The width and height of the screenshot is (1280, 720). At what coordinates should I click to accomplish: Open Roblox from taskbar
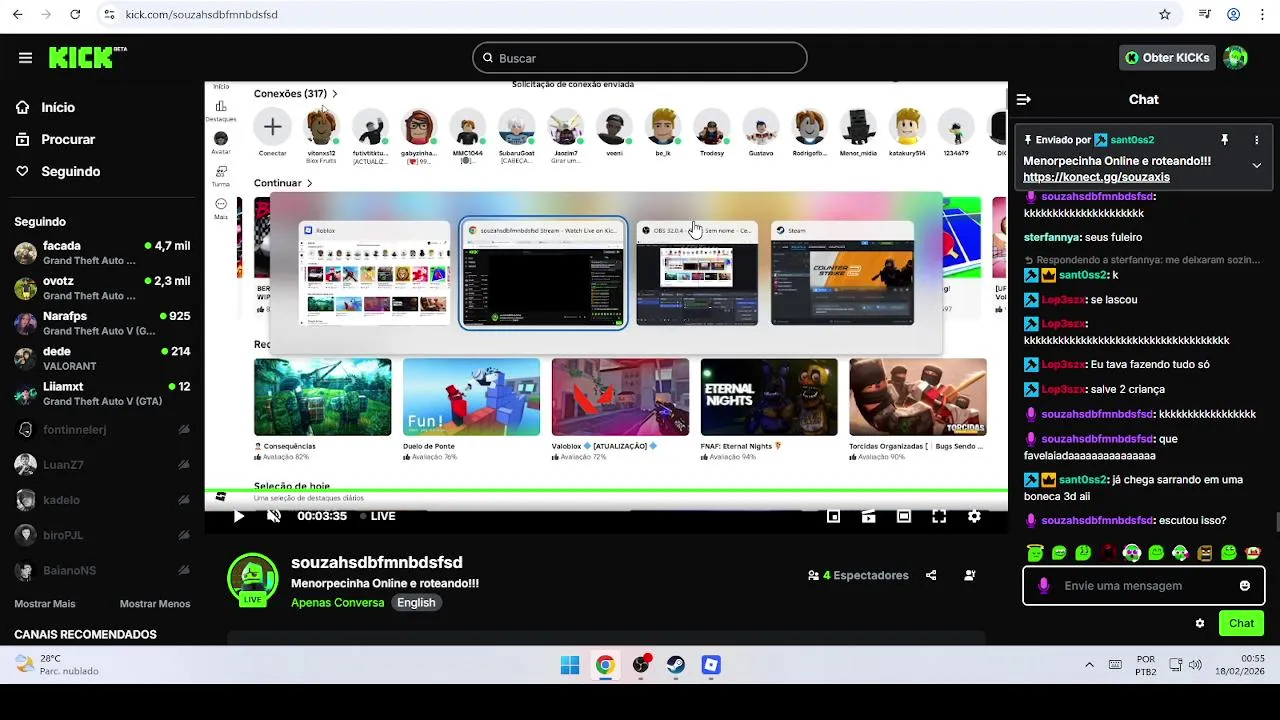(x=711, y=665)
